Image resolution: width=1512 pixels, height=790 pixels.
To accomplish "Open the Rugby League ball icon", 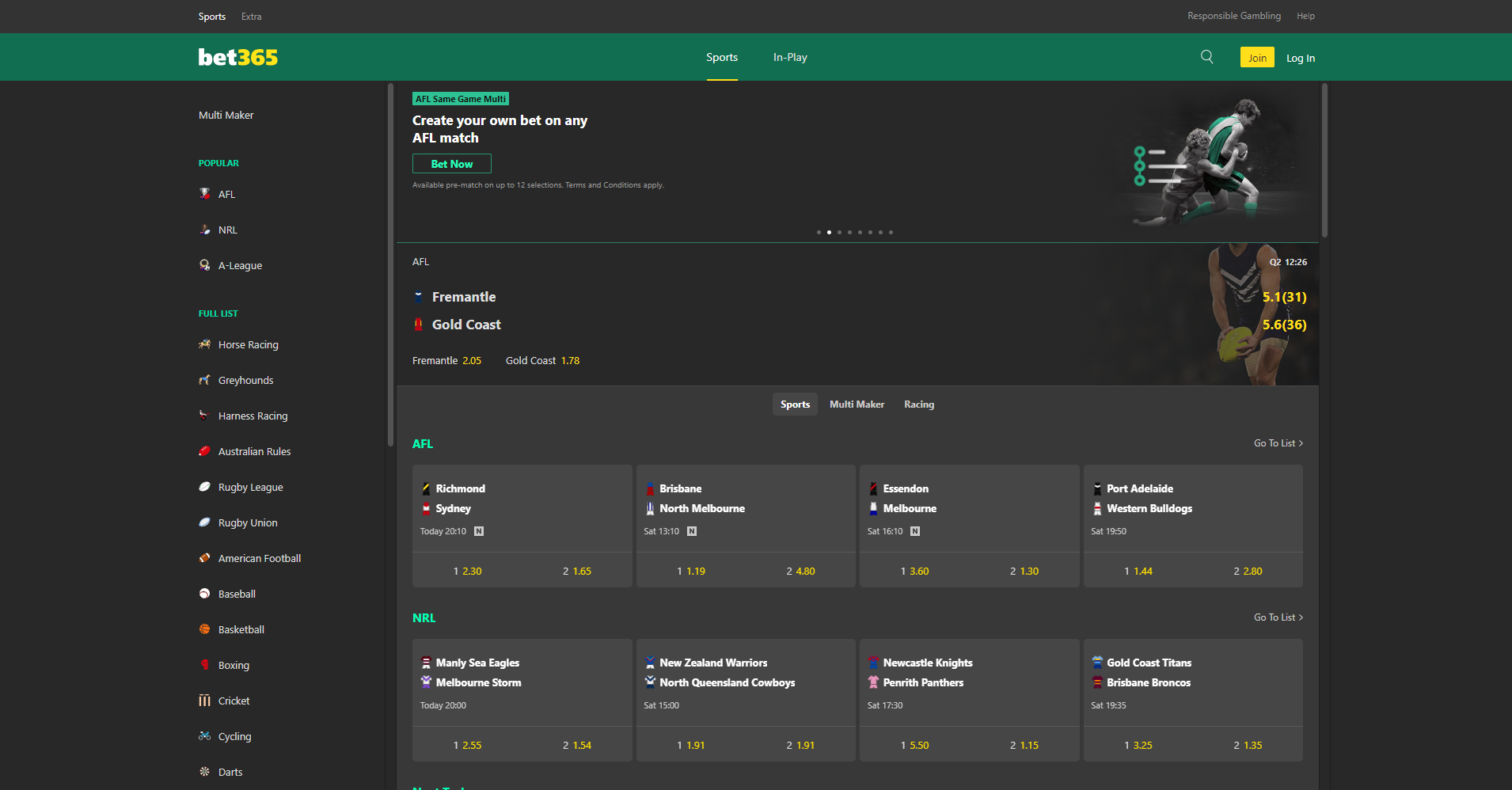I will pyautogui.click(x=205, y=487).
